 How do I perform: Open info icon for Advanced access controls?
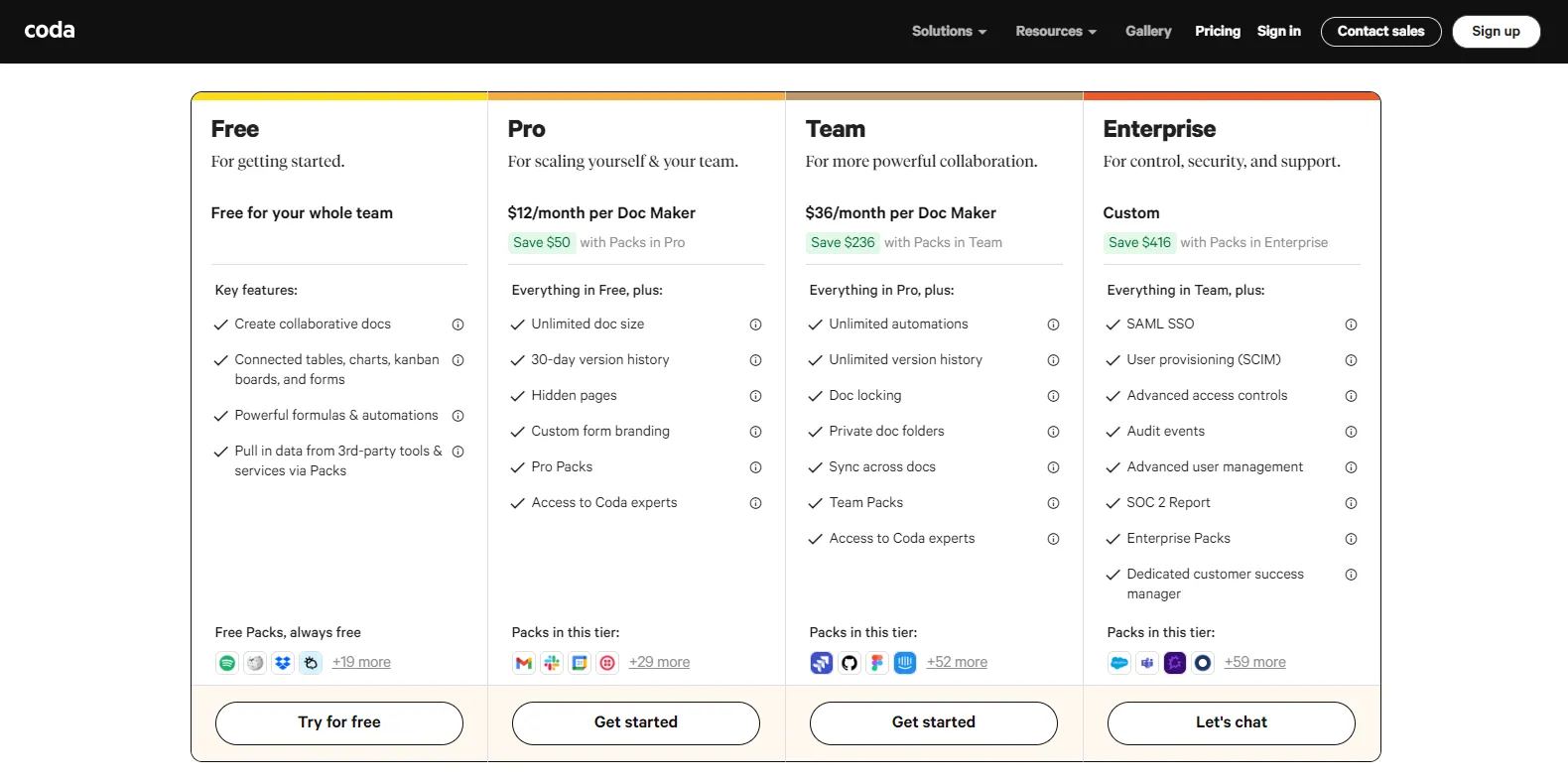pyautogui.click(x=1352, y=396)
